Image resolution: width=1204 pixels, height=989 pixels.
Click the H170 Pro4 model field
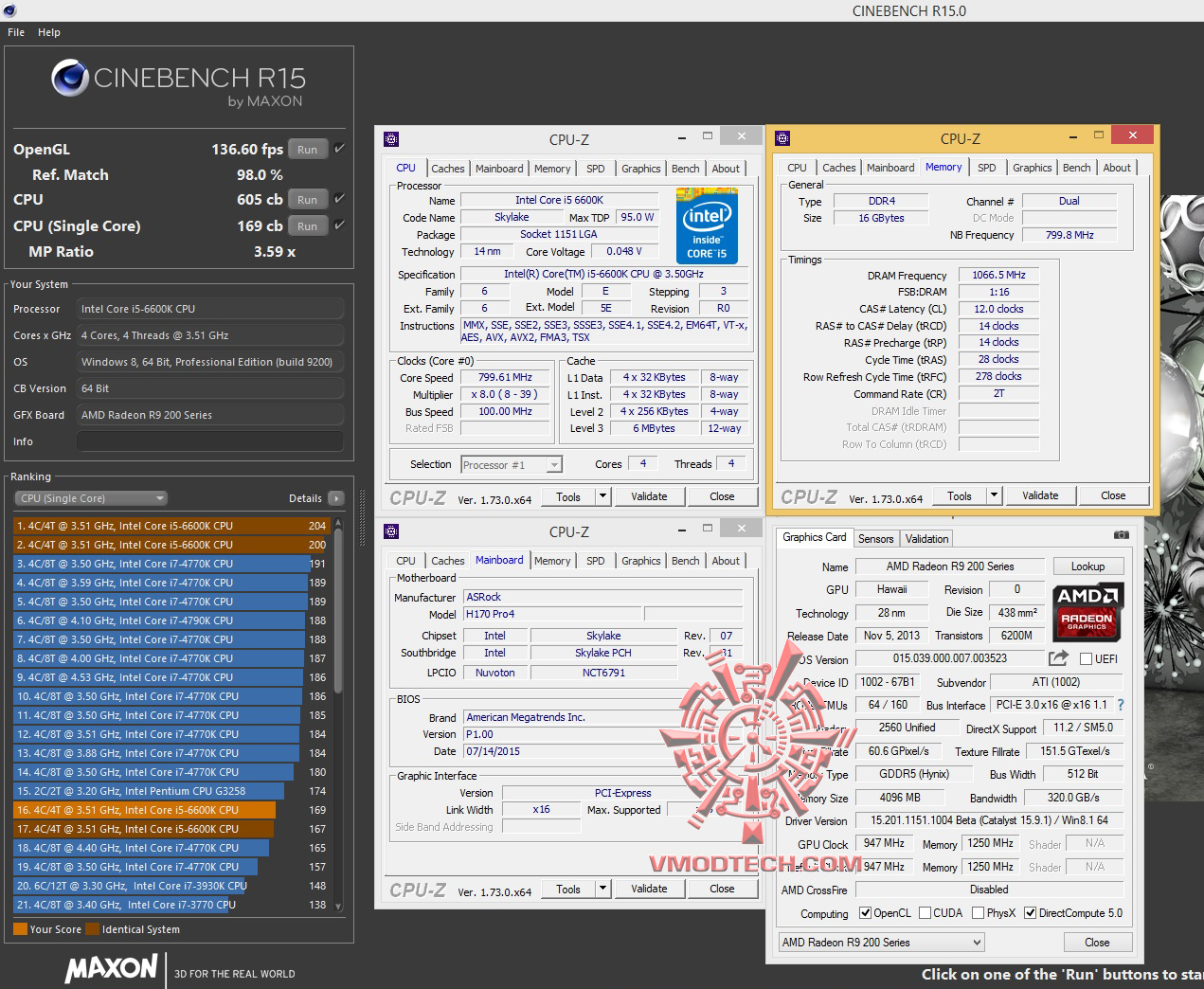coord(553,614)
